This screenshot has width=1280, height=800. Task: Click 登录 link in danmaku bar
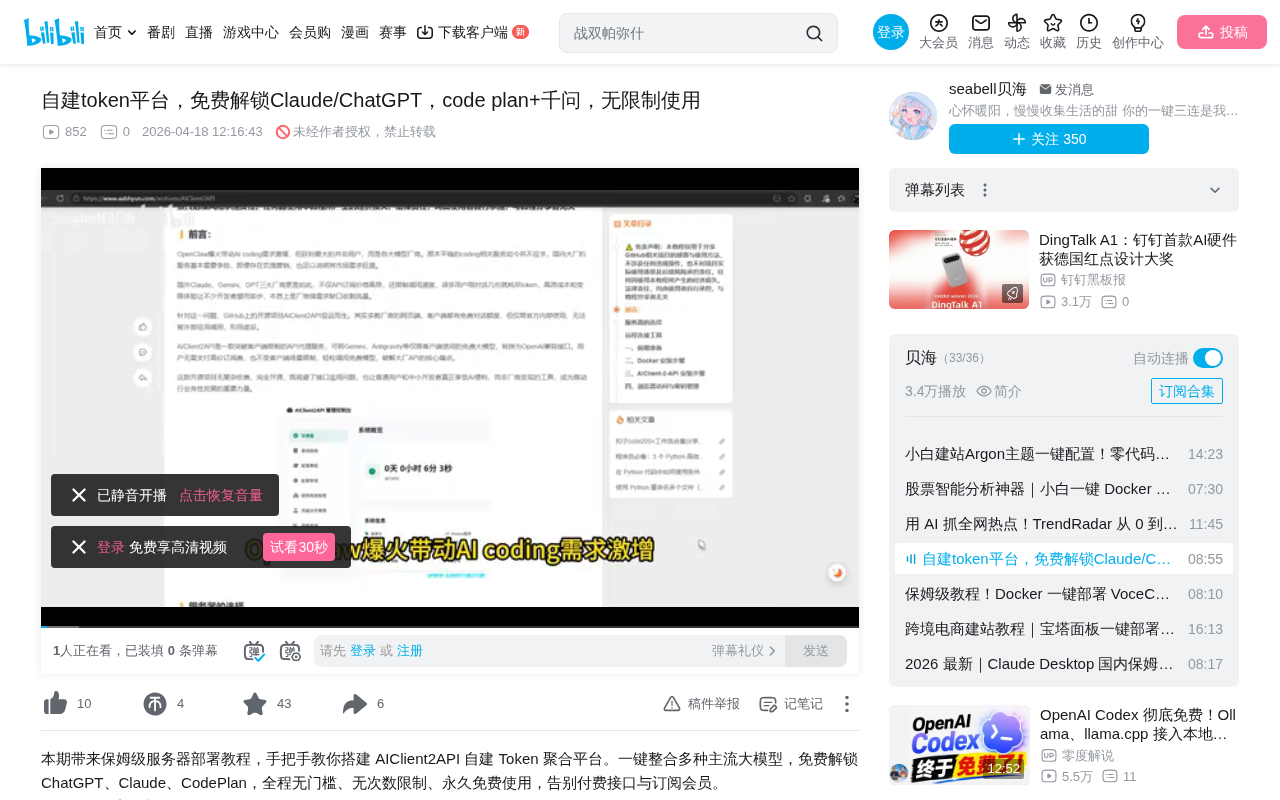click(363, 651)
